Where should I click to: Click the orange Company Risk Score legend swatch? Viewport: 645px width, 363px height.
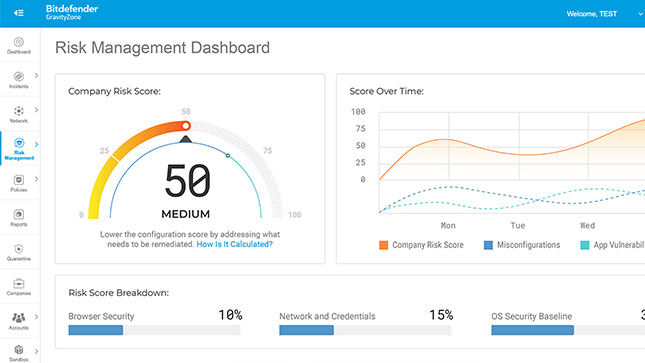383,245
